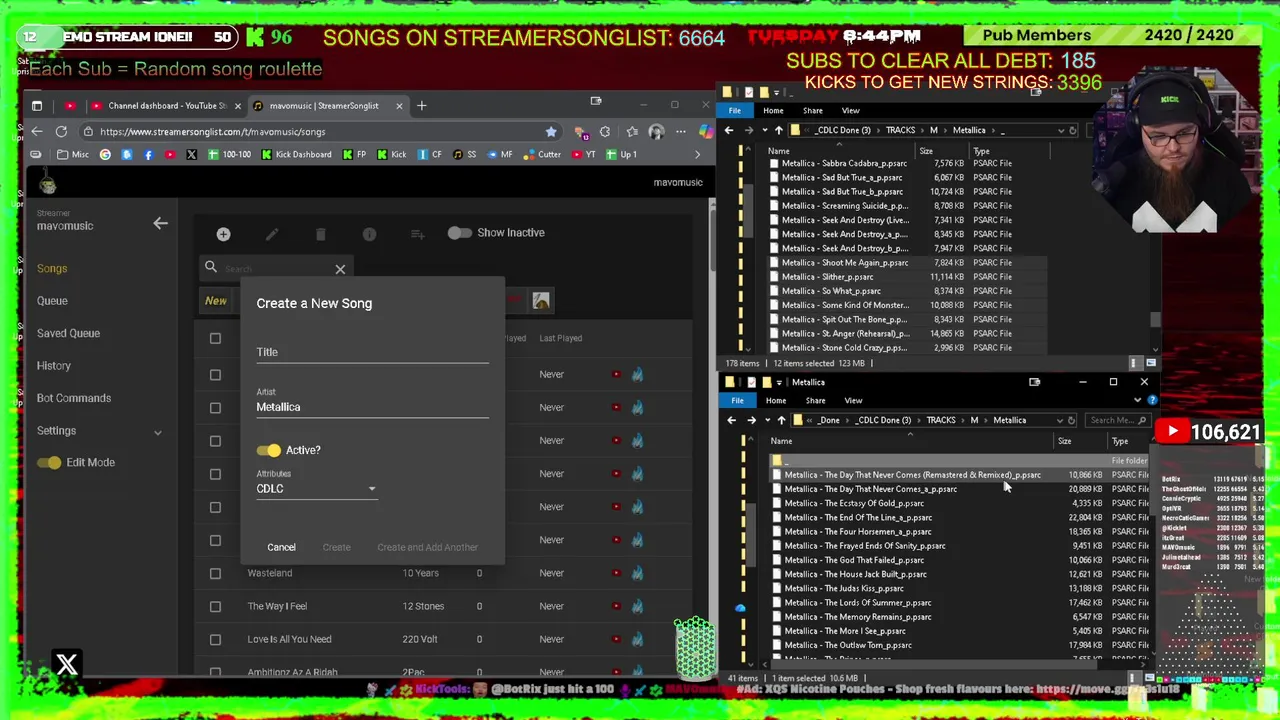Viewport: 1280px width, 720px height.
Task: Click the edit pencil icon in song toolbar
Action: point(272,234)
